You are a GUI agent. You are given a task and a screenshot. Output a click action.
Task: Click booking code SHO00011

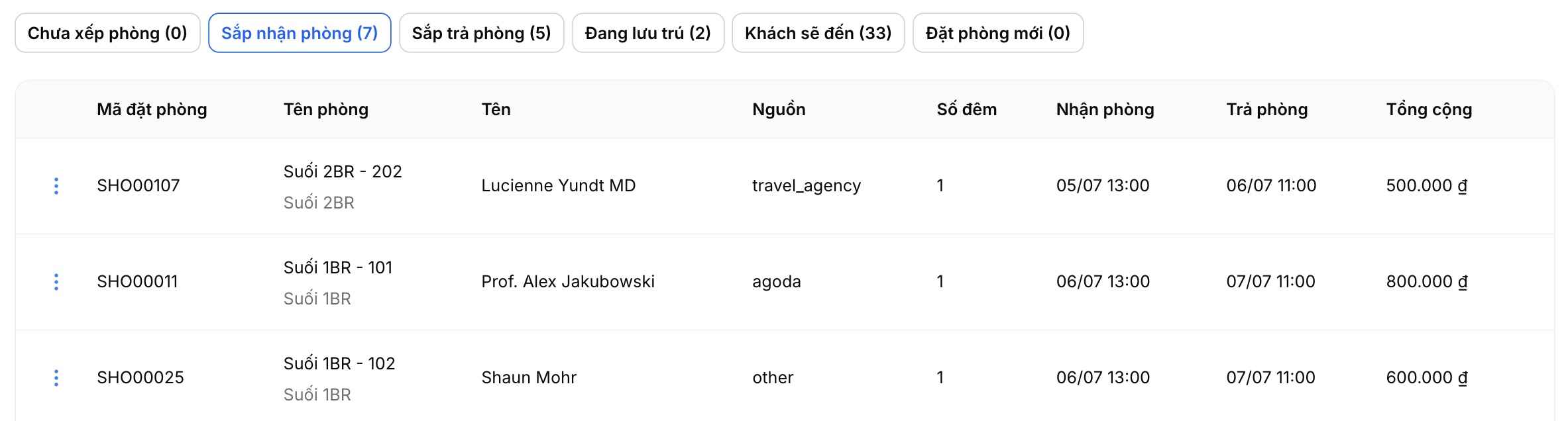(137, 281)
